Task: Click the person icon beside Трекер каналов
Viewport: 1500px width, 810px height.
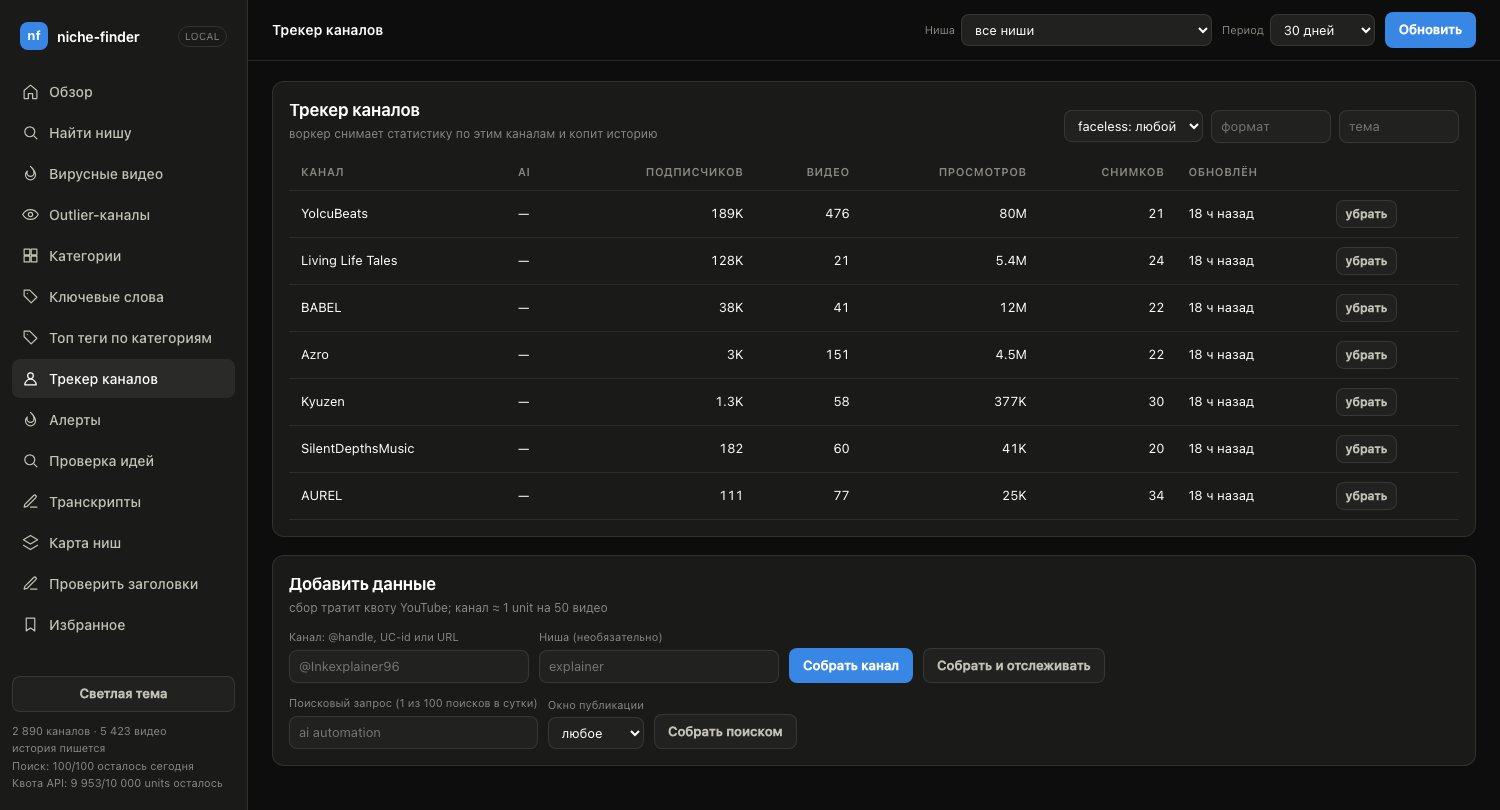Action: 30,379
